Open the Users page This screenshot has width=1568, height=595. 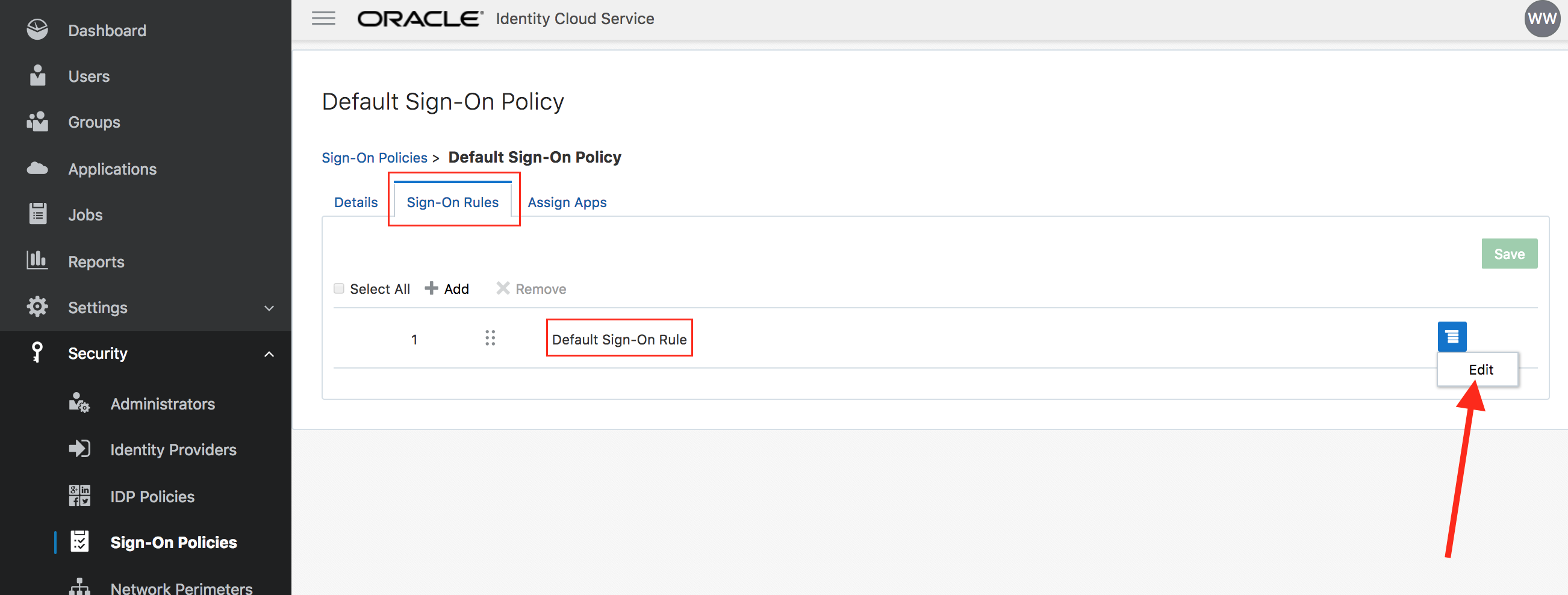pyautogui.click(x=89, y=76)
